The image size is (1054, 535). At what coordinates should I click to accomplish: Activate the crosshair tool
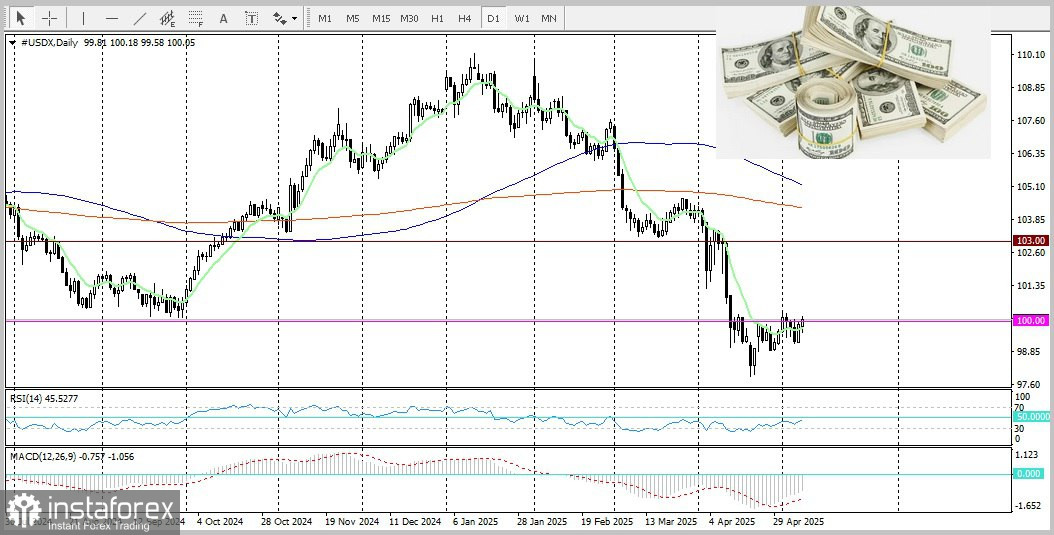click(48, 18)
